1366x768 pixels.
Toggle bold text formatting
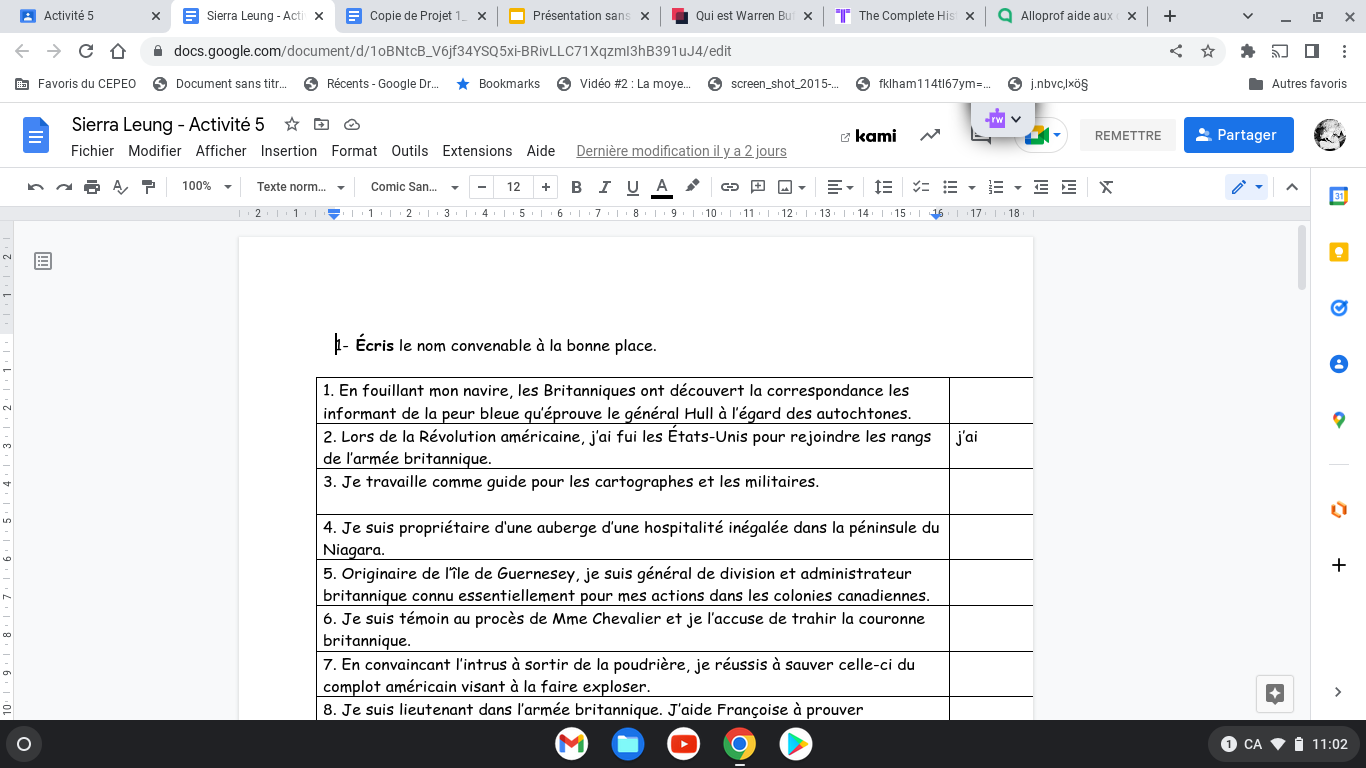[x=576, y=187]
